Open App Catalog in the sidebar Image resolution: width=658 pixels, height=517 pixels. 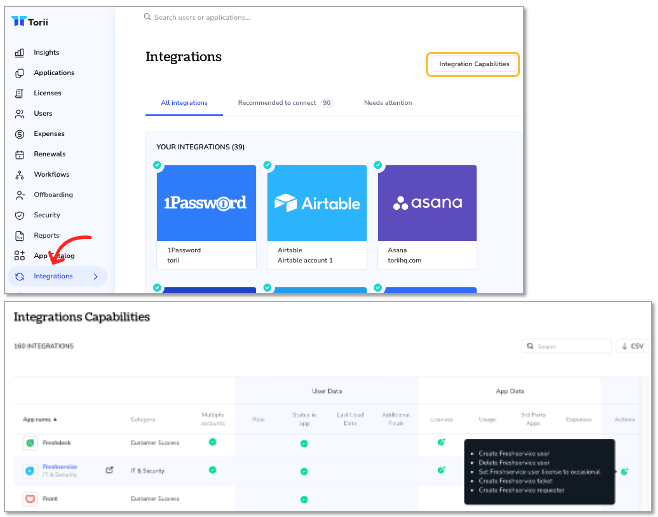click(x=54, y=256)
